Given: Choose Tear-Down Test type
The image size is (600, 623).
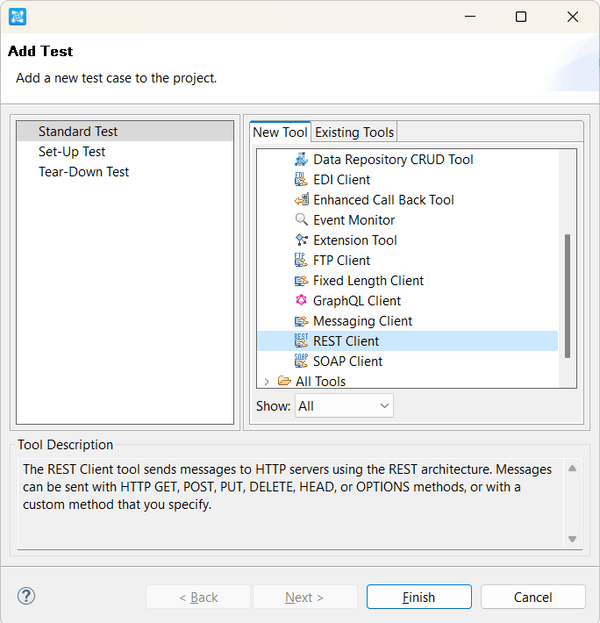Looking at the screenshot, I should [84, 172].
